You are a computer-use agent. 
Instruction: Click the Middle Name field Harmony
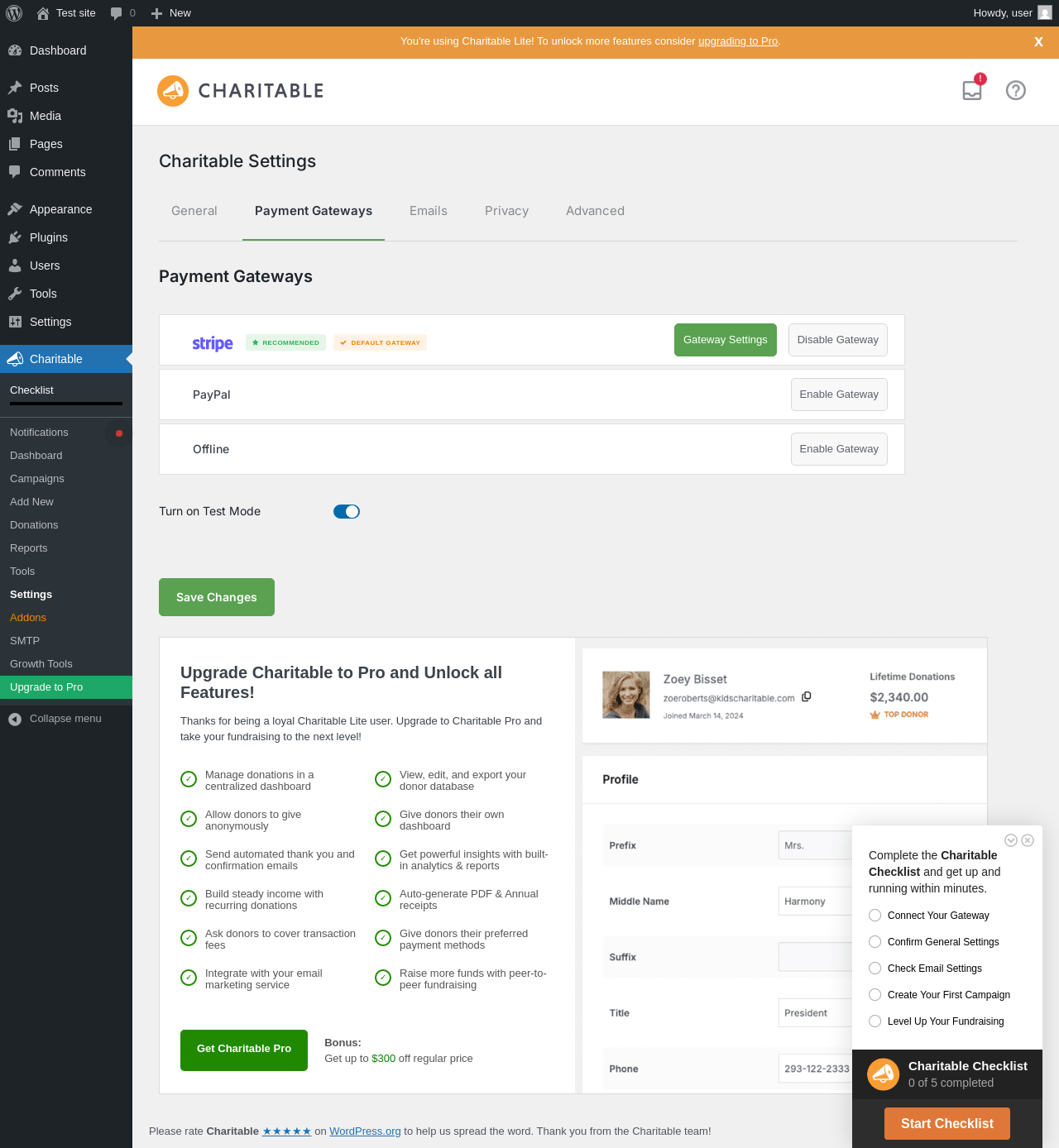click(x=815, y=902)
